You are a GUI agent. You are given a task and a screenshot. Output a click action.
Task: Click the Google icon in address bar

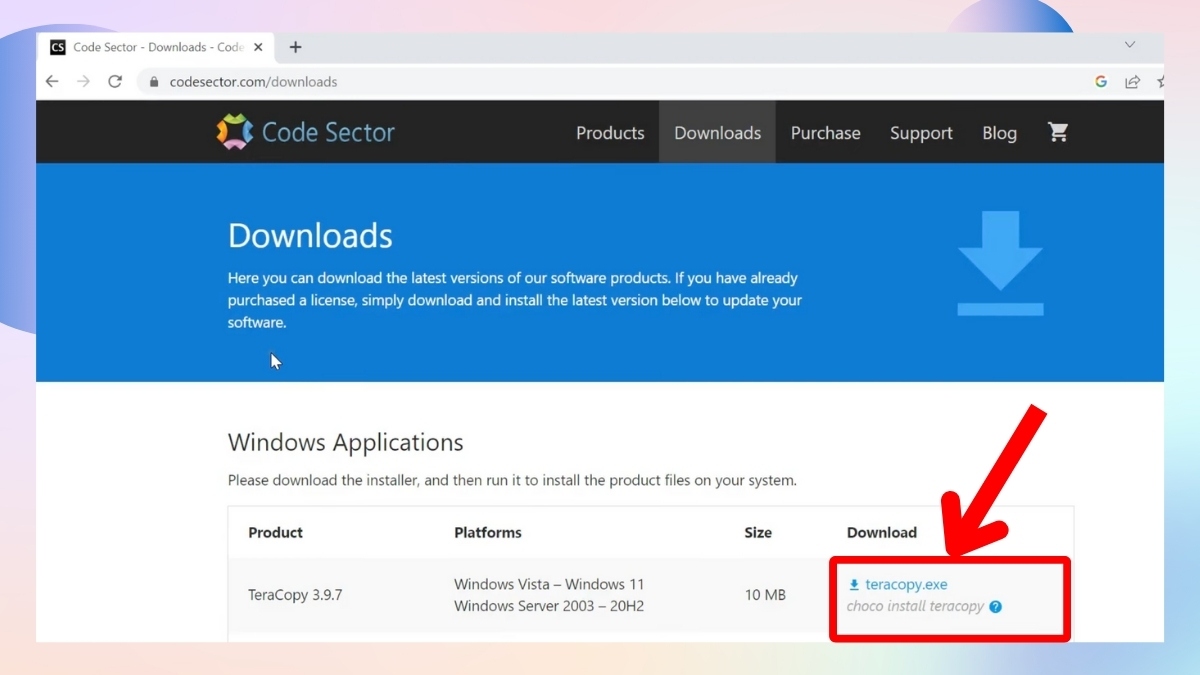click(x=1101, y=82)
